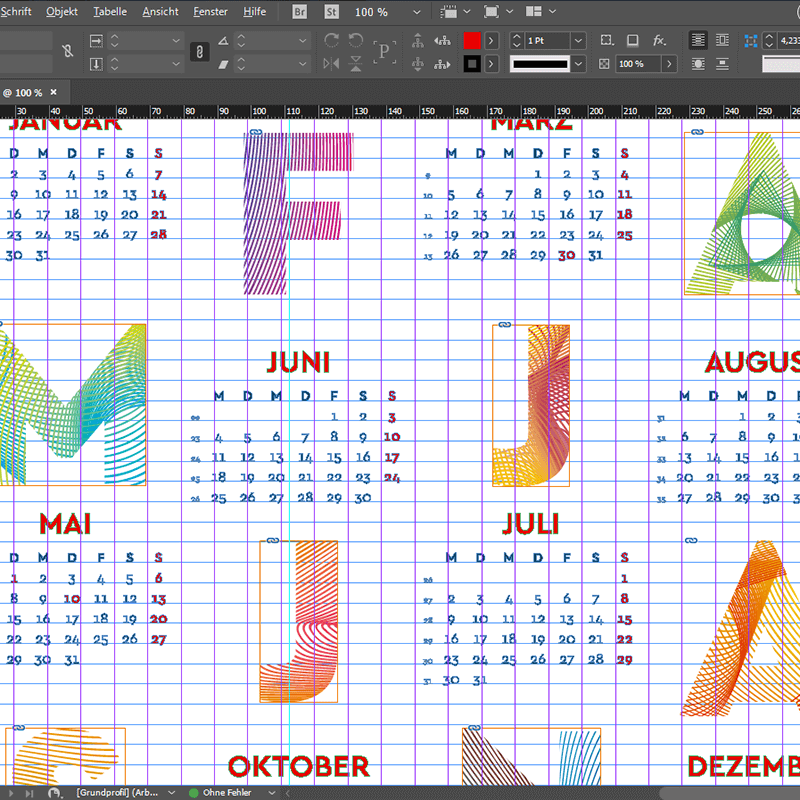This screenshot has width=800, height=800.
Task: Open the Fenster menu
Action: 210,12
